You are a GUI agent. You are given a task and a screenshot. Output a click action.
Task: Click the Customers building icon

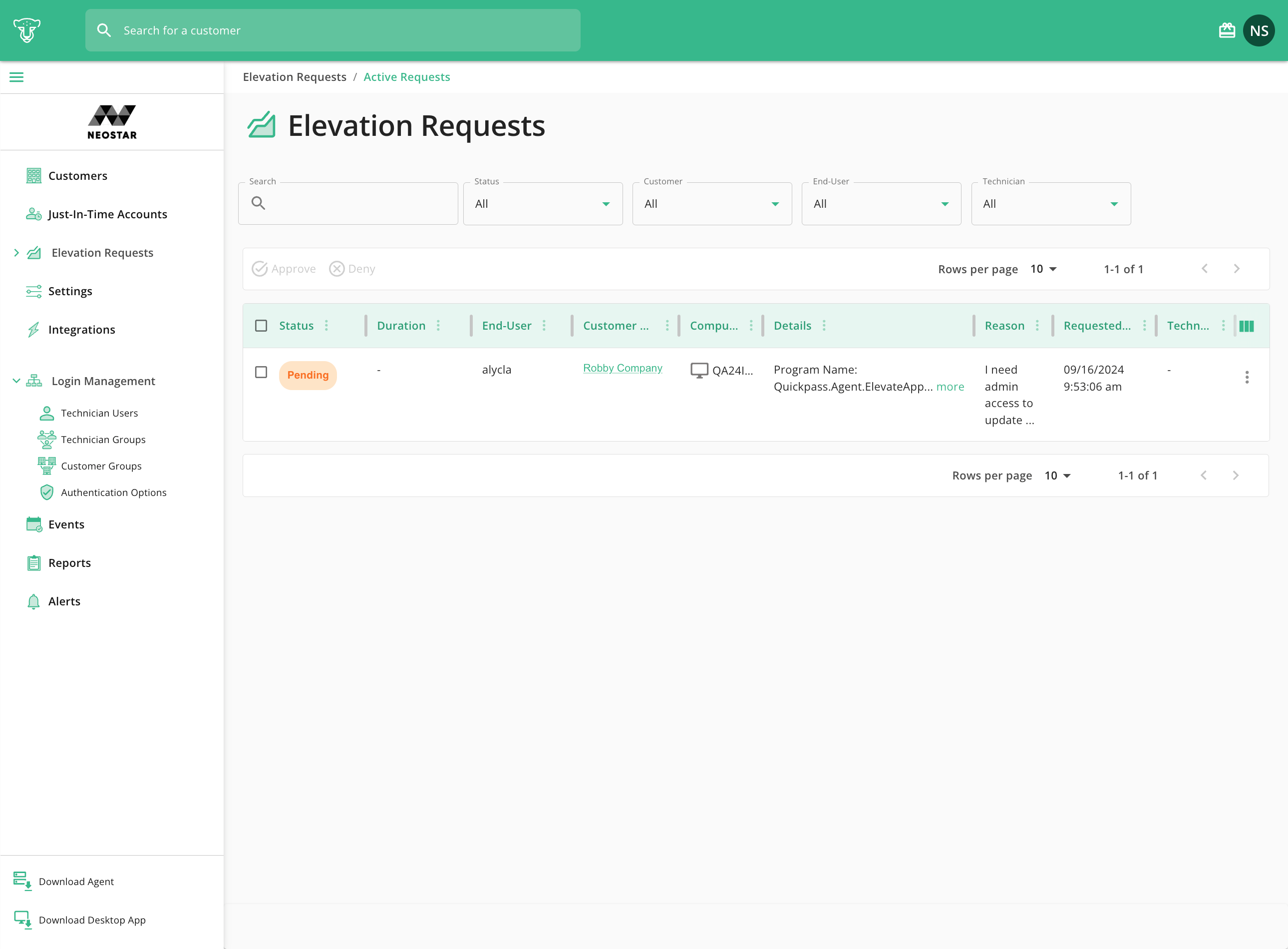coord(34,176)
